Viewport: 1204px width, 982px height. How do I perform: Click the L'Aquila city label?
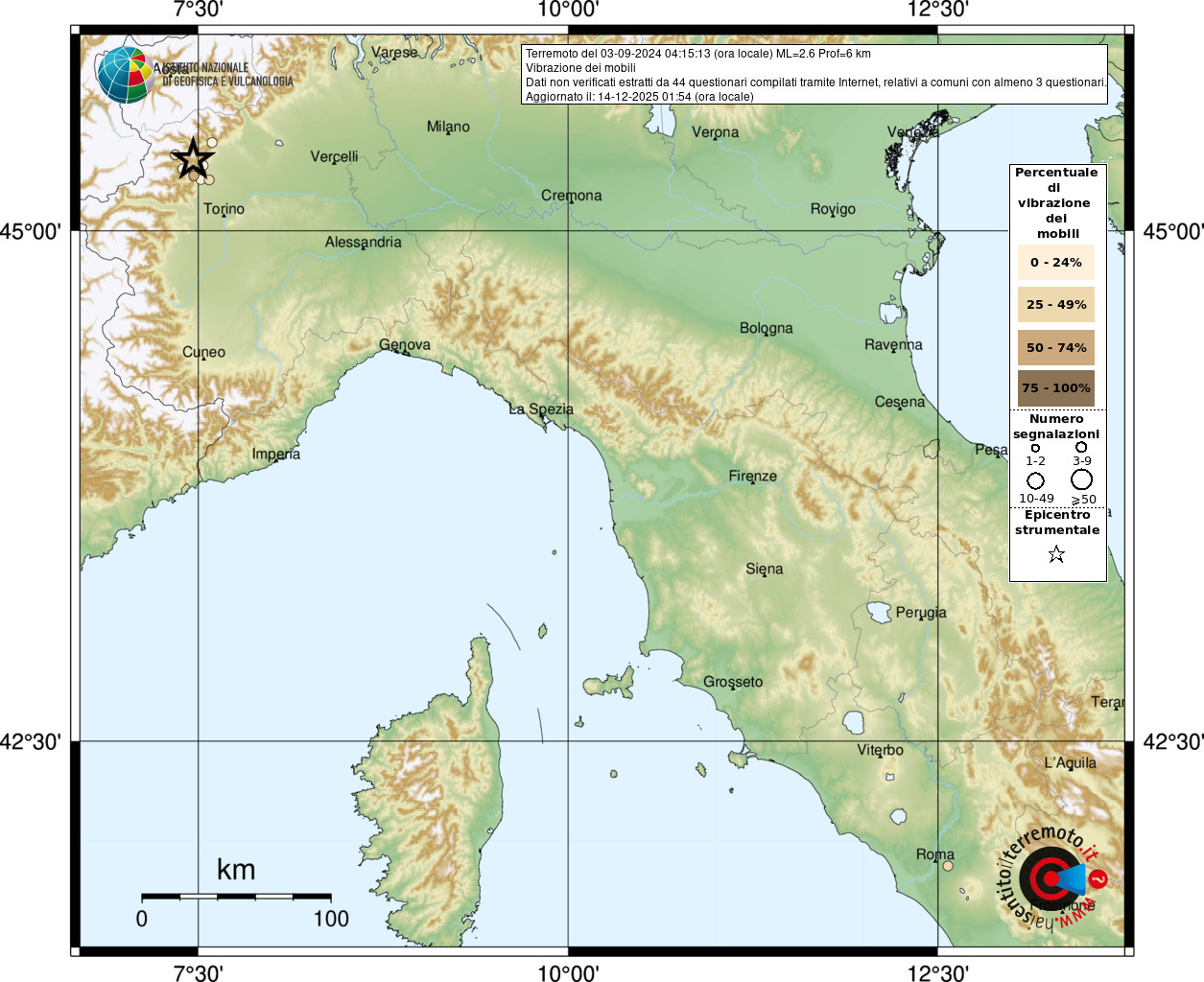coord(1070,763)
